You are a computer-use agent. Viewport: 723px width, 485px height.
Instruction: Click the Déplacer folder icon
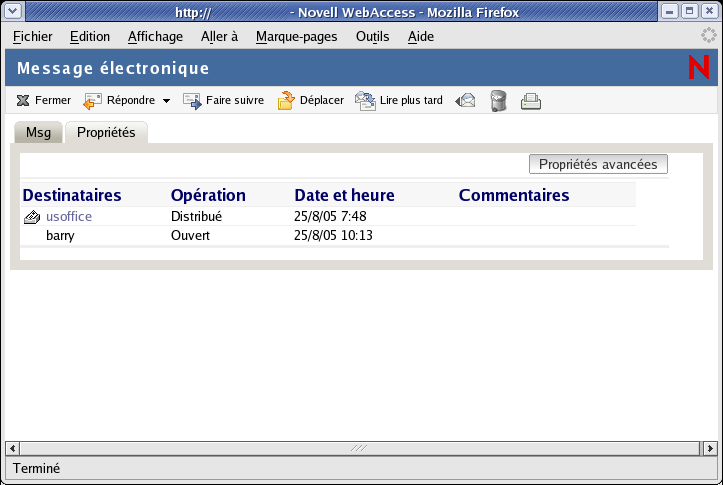pyautogui.click(x=286, y=101)
